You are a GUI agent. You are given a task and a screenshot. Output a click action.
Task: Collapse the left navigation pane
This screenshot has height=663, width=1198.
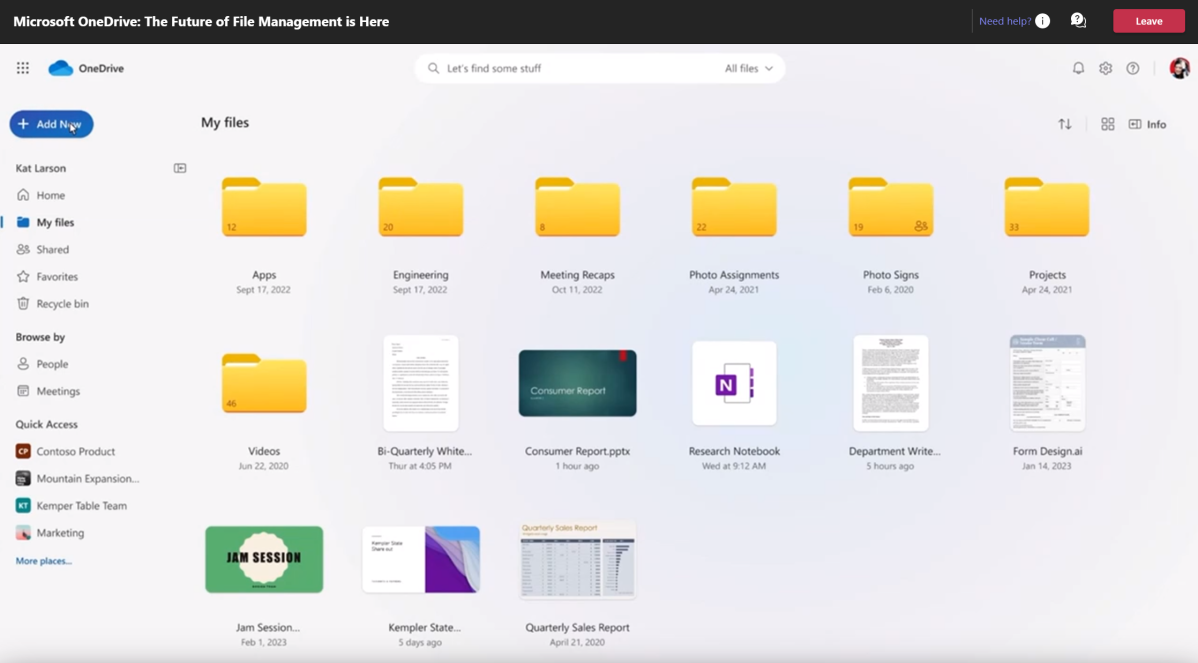pyautogui.click(x=180, y=168)
